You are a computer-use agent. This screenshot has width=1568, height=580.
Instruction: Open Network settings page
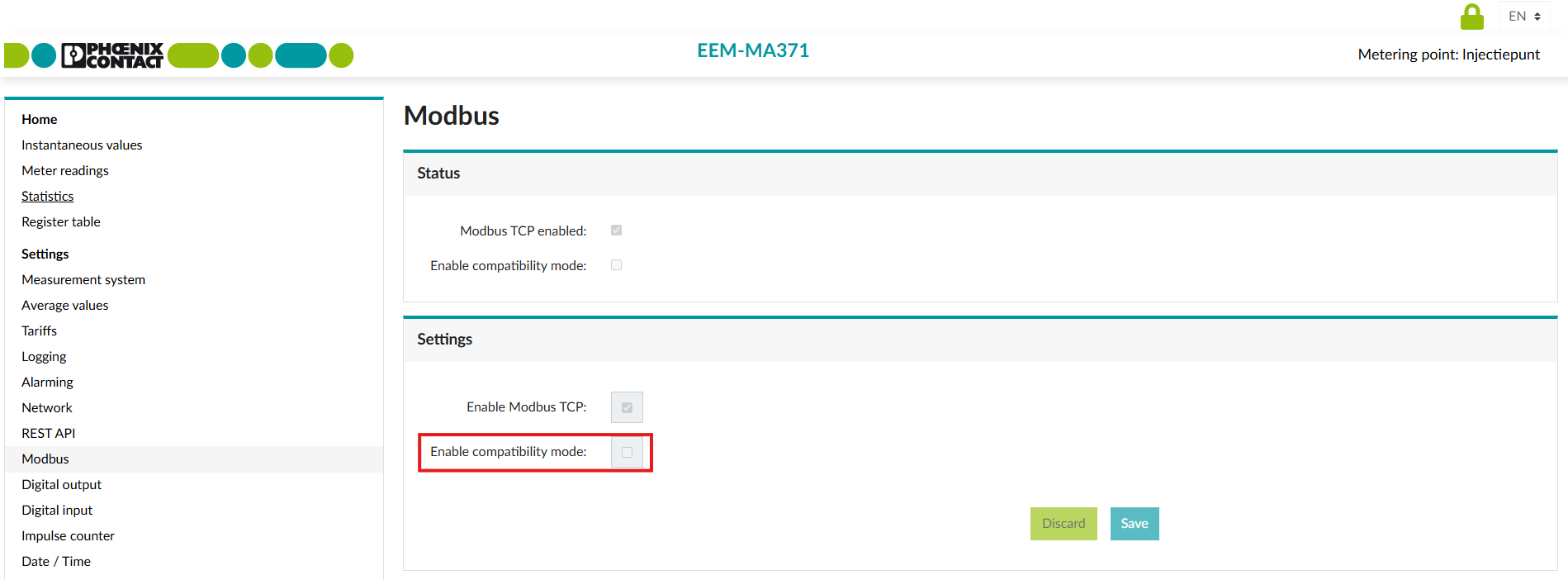click(x=47, y=408)
